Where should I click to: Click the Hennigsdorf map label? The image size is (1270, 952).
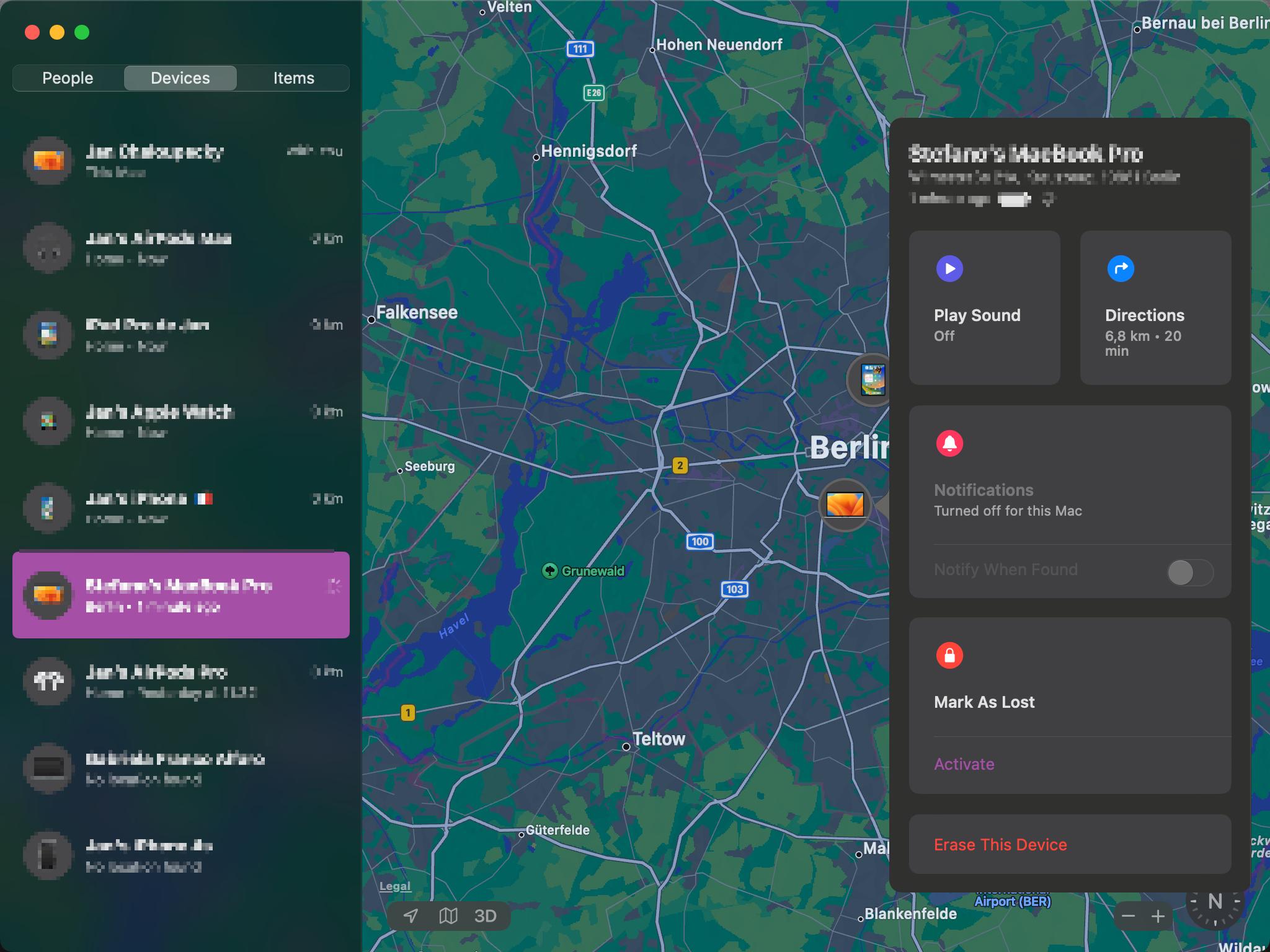(588, 151)
